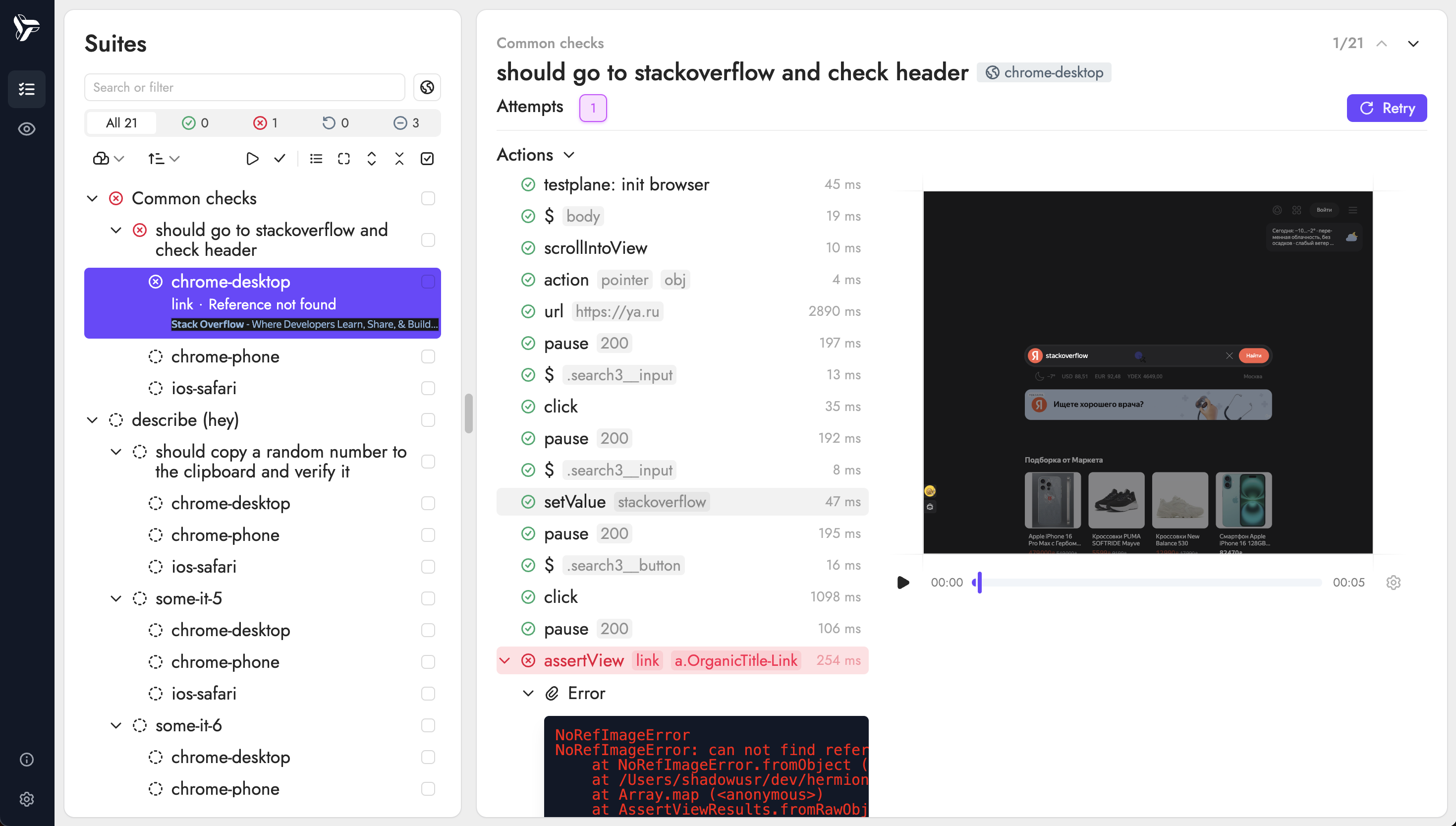Image resolution: width=1456 pixels, height=826 pixels.
Task: Open the info icon in the sidebar
Action: click(x=27, y=760)
